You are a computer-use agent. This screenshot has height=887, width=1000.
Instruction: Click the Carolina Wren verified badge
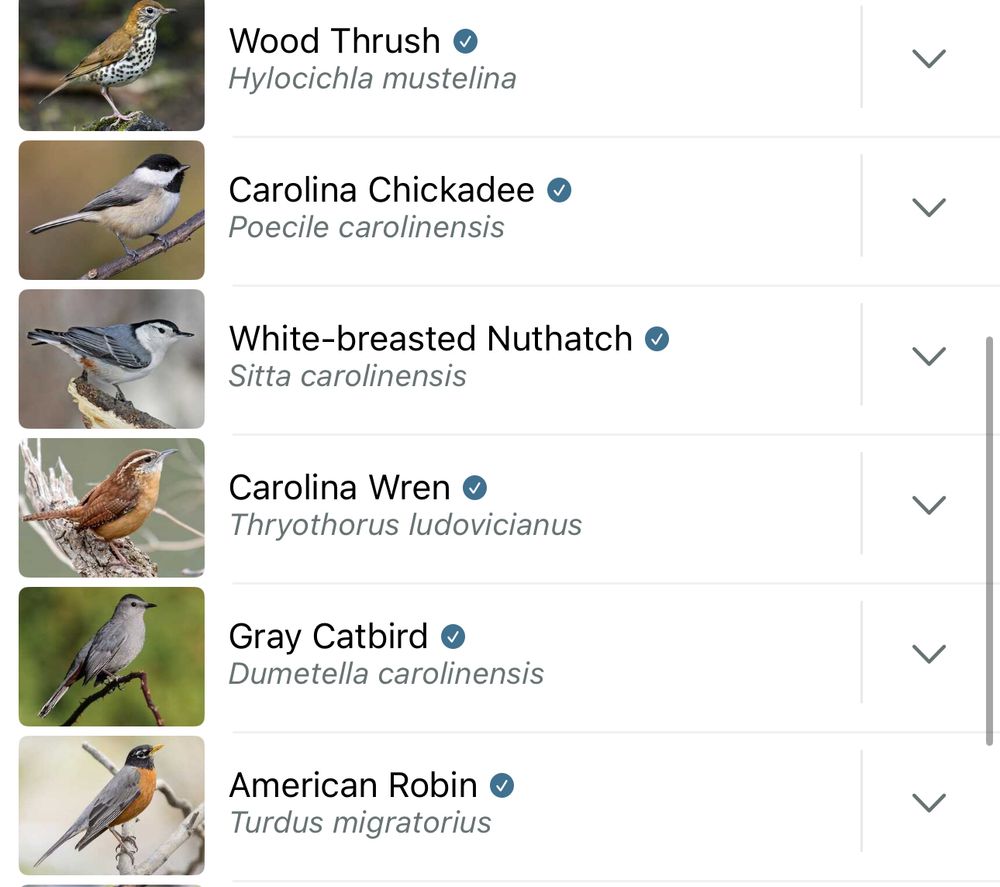(x=475, y=488)
